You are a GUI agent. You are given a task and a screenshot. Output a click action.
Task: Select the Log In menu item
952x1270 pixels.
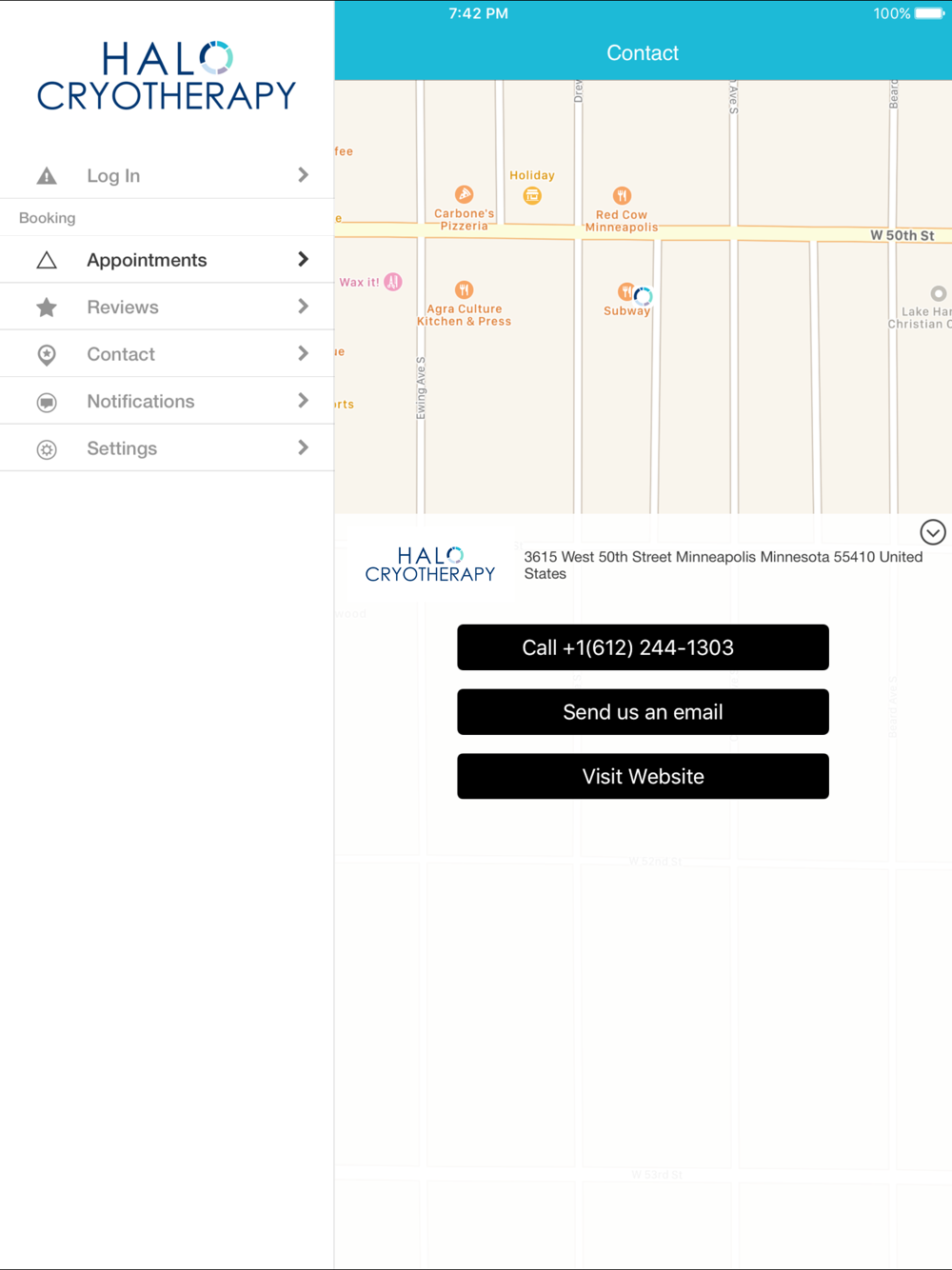pyautogui.click(x=167, y=175)
